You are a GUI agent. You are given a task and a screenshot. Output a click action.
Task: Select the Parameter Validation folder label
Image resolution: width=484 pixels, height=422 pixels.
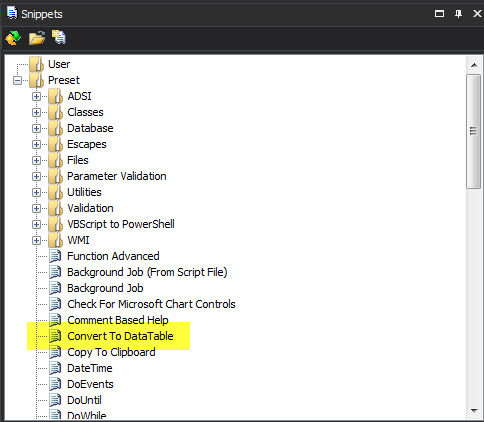coord(117,176)
